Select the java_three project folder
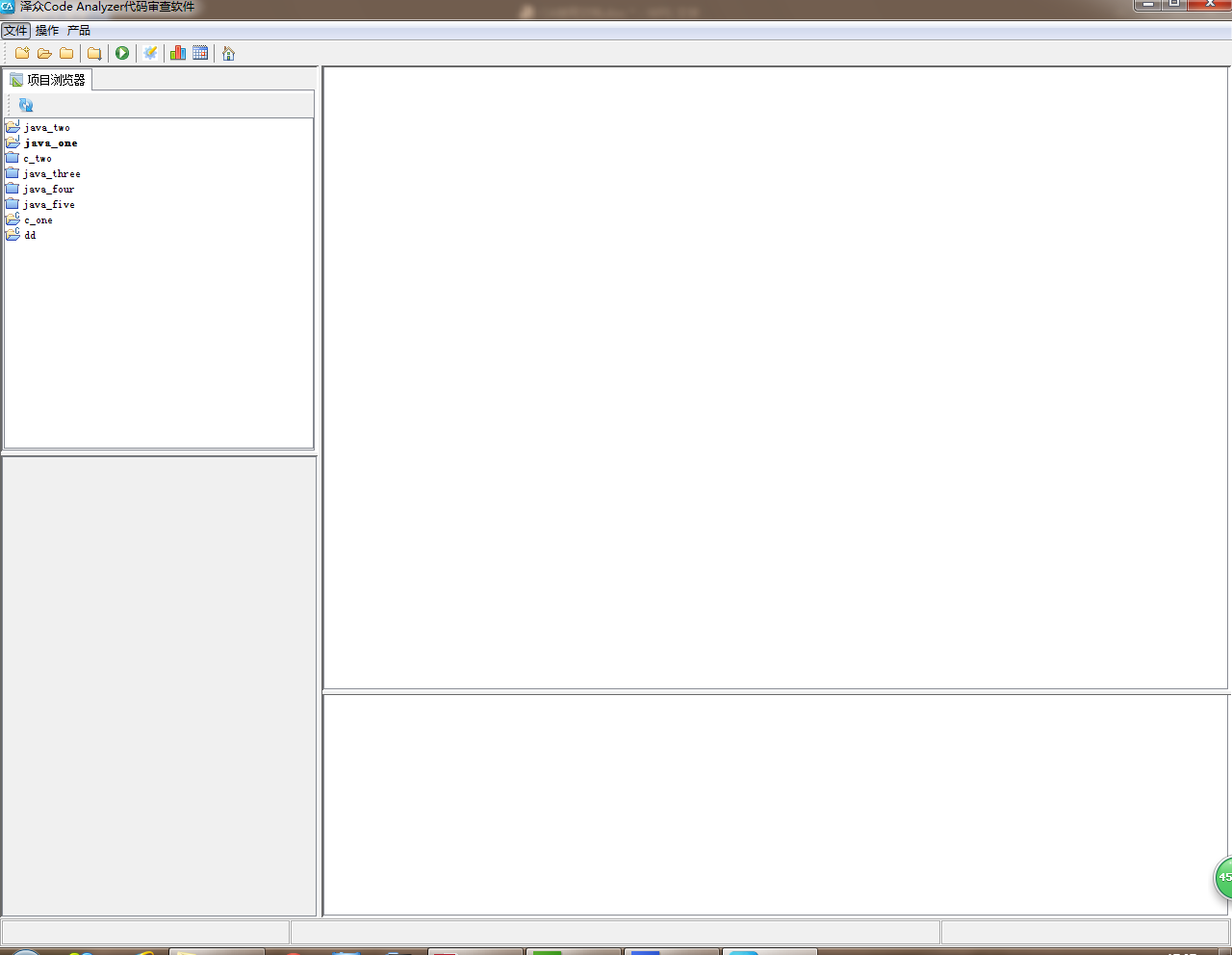The width and height of the screenshot is (1232, 955). pyautogui.click(x=52, y=173)
